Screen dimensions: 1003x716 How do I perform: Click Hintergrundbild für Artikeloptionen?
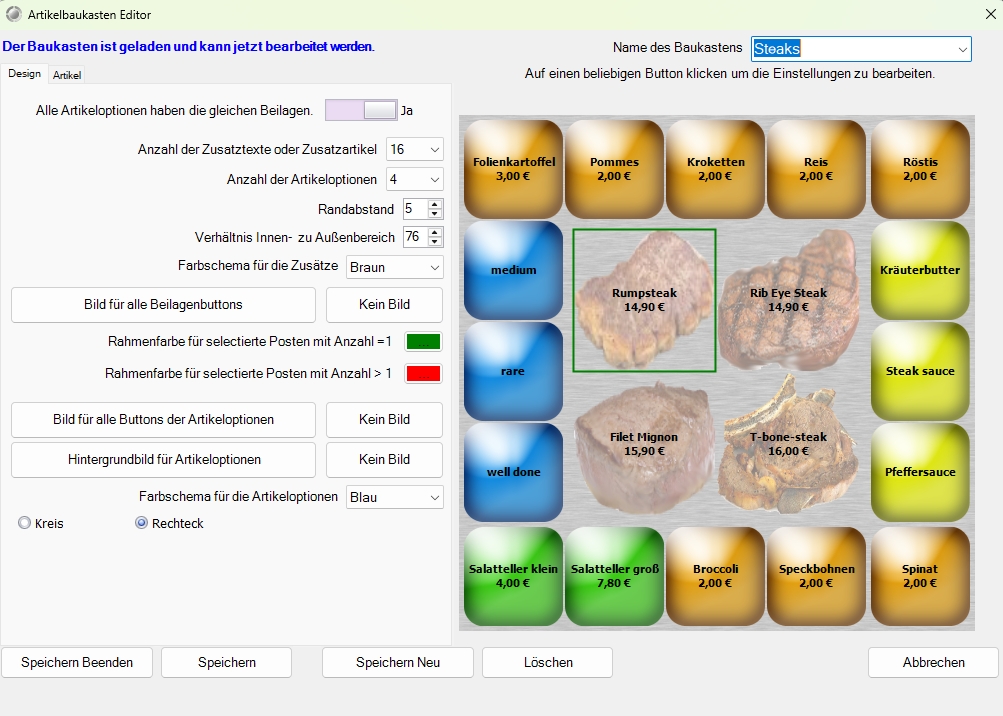click(x=163, y=459)
